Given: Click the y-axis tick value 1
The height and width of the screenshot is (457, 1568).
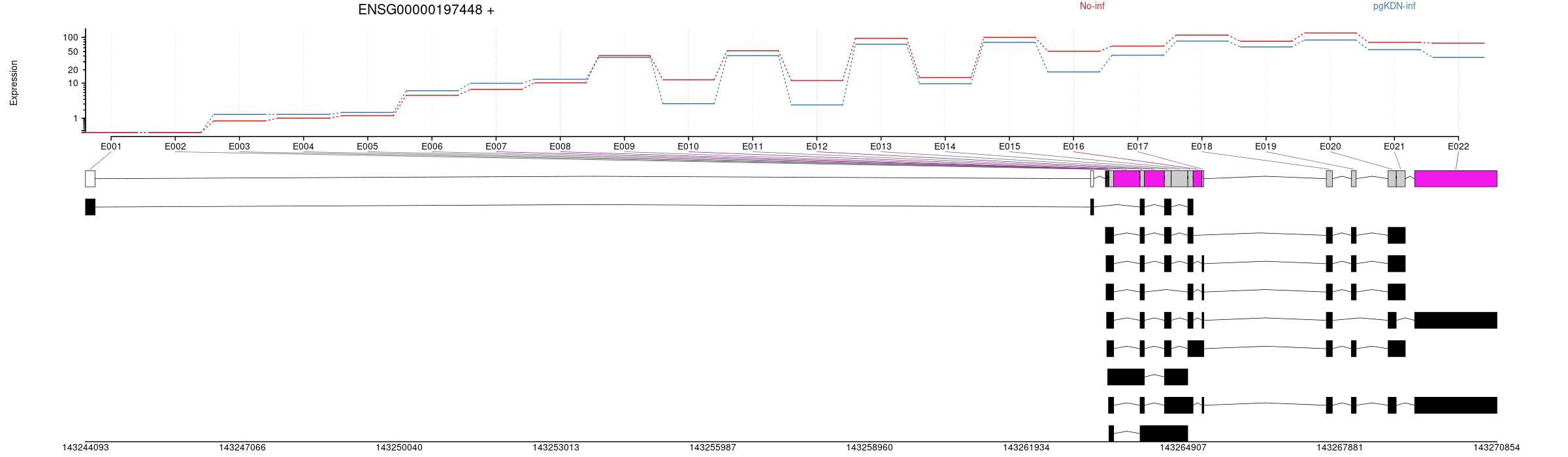Looking at the screenshot, I should (76, 119).
